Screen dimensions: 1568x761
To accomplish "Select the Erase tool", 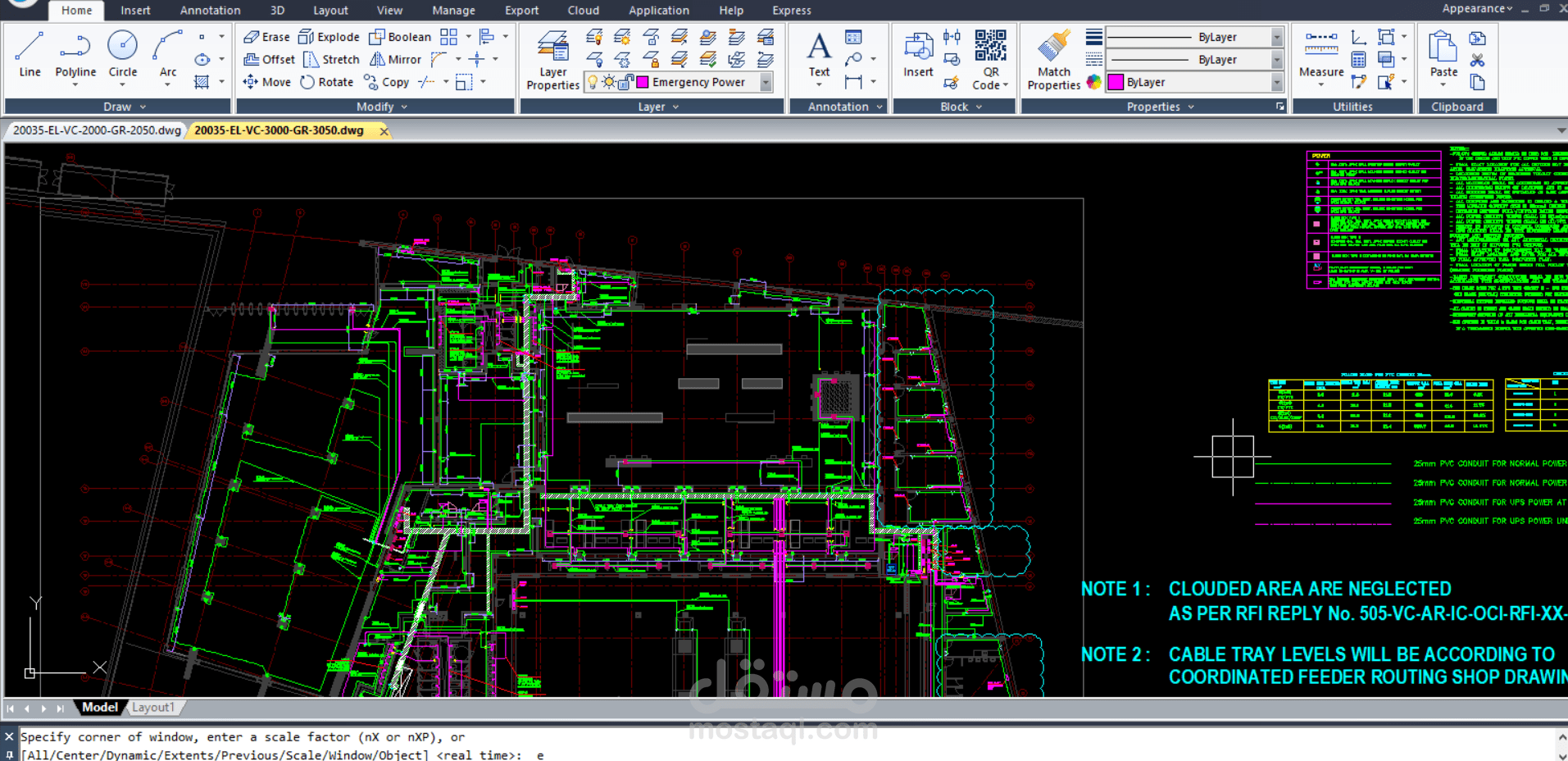I will pos(266,36).
